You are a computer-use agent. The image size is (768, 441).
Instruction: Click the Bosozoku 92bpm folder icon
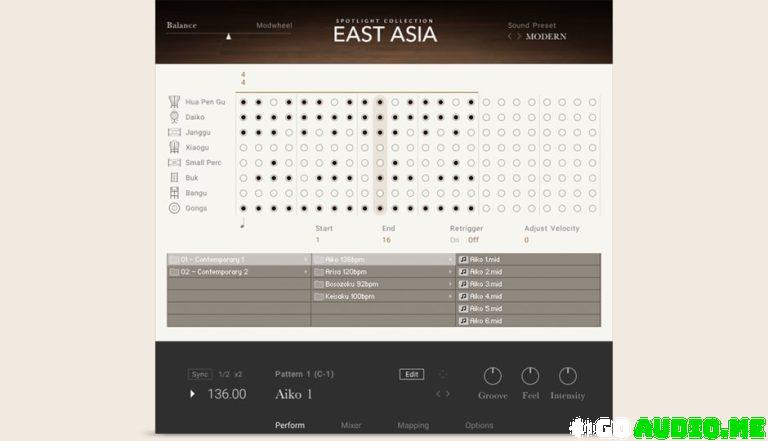tap(319, 284)
